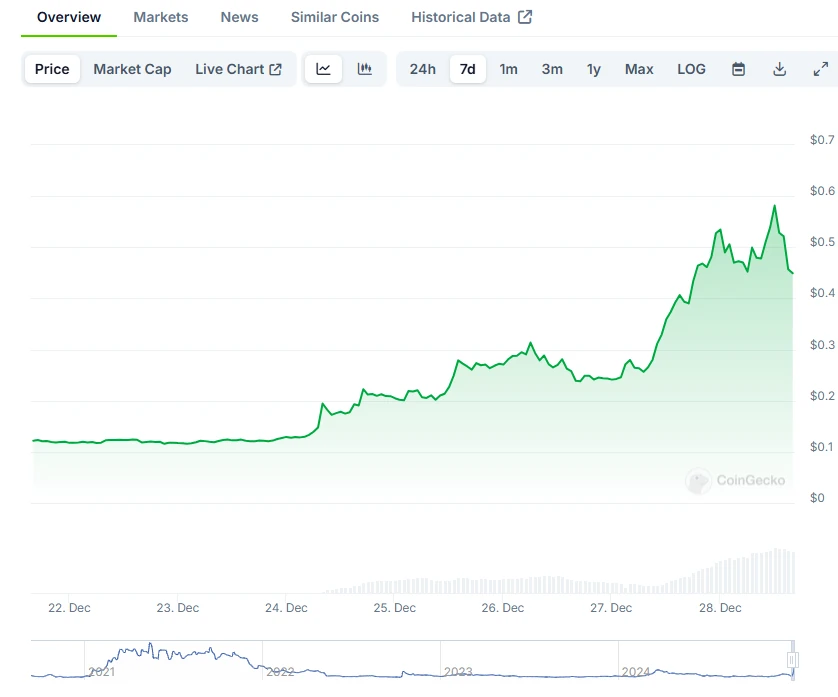
Task: Expand chart to fullscreen
Action: coord(820,69)
